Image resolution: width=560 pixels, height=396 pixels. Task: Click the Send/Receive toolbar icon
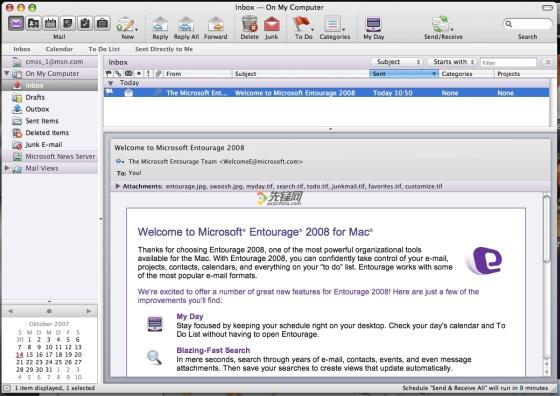coord(440,24)
